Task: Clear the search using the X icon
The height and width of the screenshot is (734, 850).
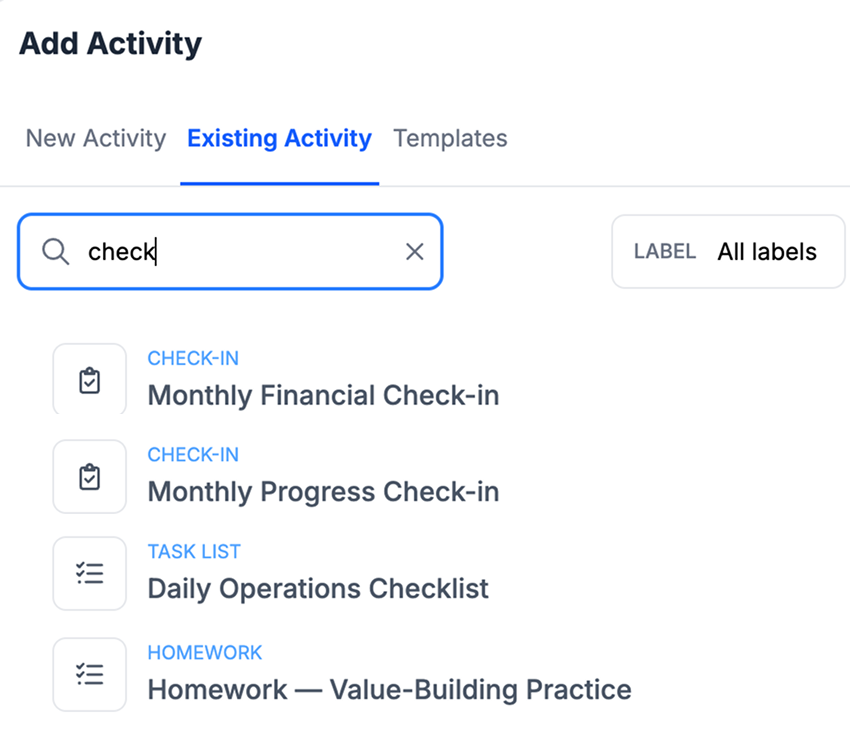Action: click(x=415, y=251)
